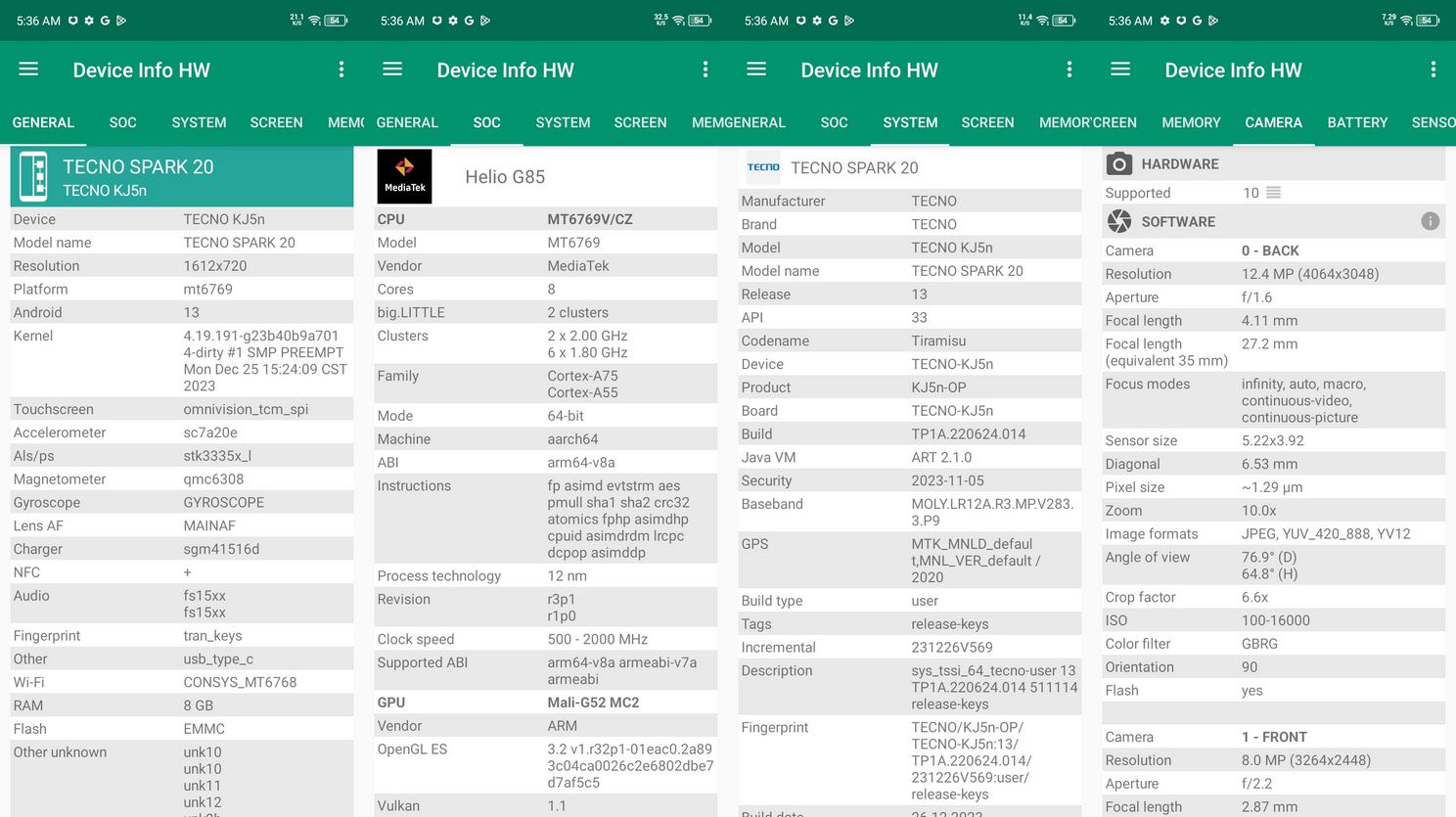Tap battery indicator on the SYSTEM tab screen
The height and width of the screenshot is (817, 1456).
coord(1064,21)
